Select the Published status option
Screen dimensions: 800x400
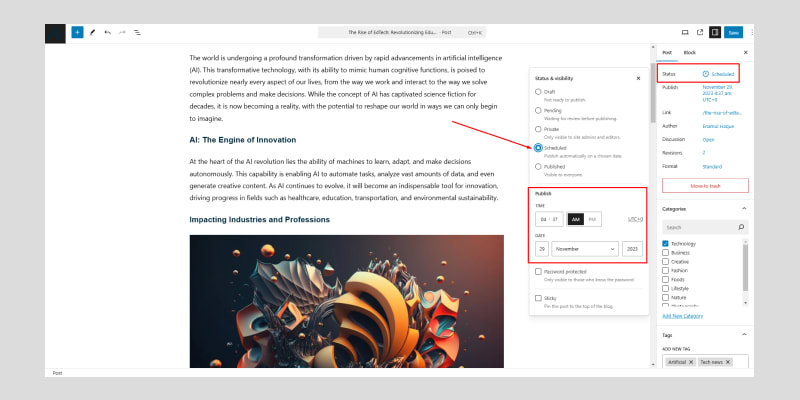pyautogui.click(x=538, y=166)
